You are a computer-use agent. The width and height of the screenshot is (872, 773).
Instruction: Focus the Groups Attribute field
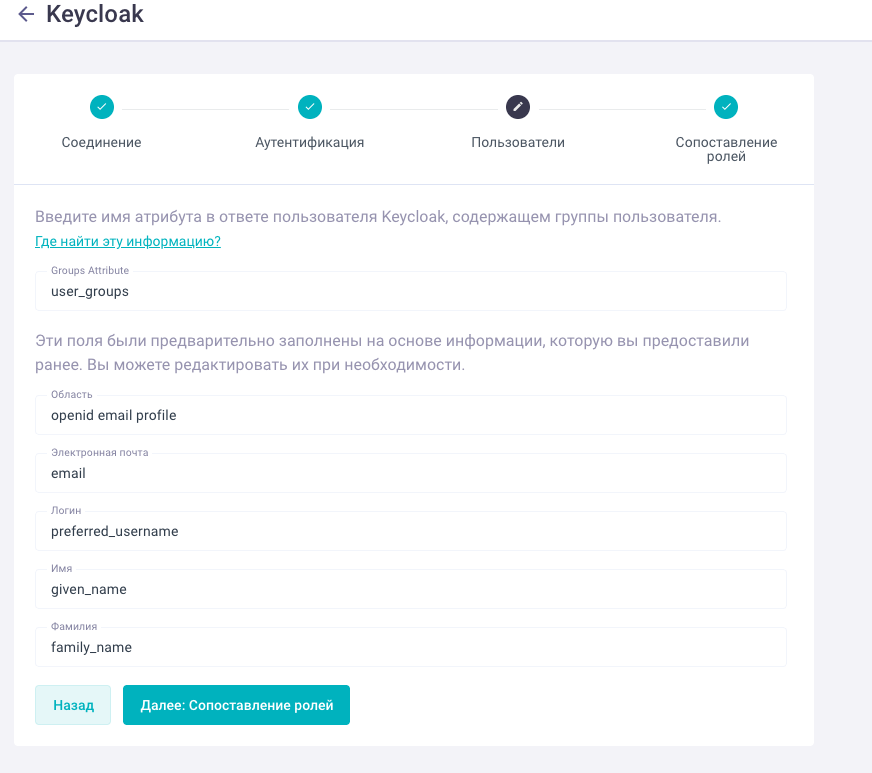pos(410,292)
